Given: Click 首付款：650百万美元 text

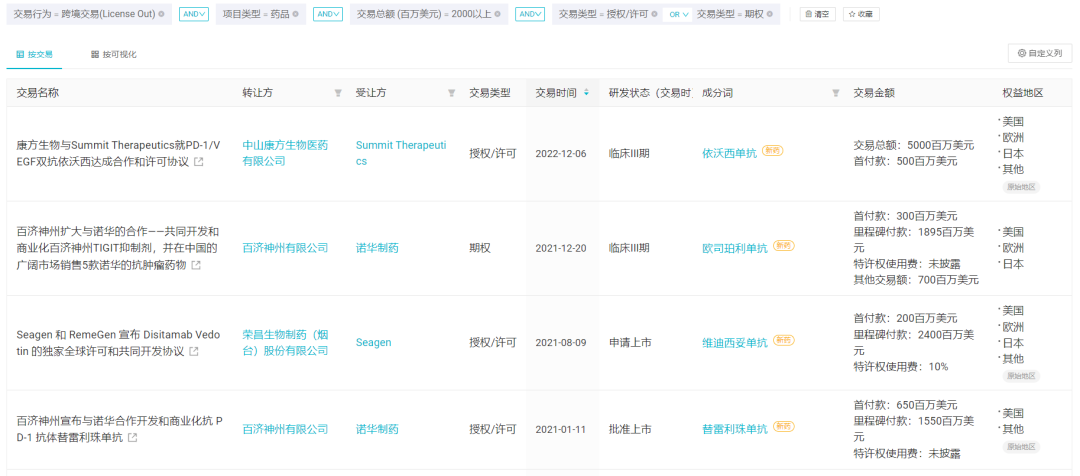Looking at the screenshot, I should 905,405.
